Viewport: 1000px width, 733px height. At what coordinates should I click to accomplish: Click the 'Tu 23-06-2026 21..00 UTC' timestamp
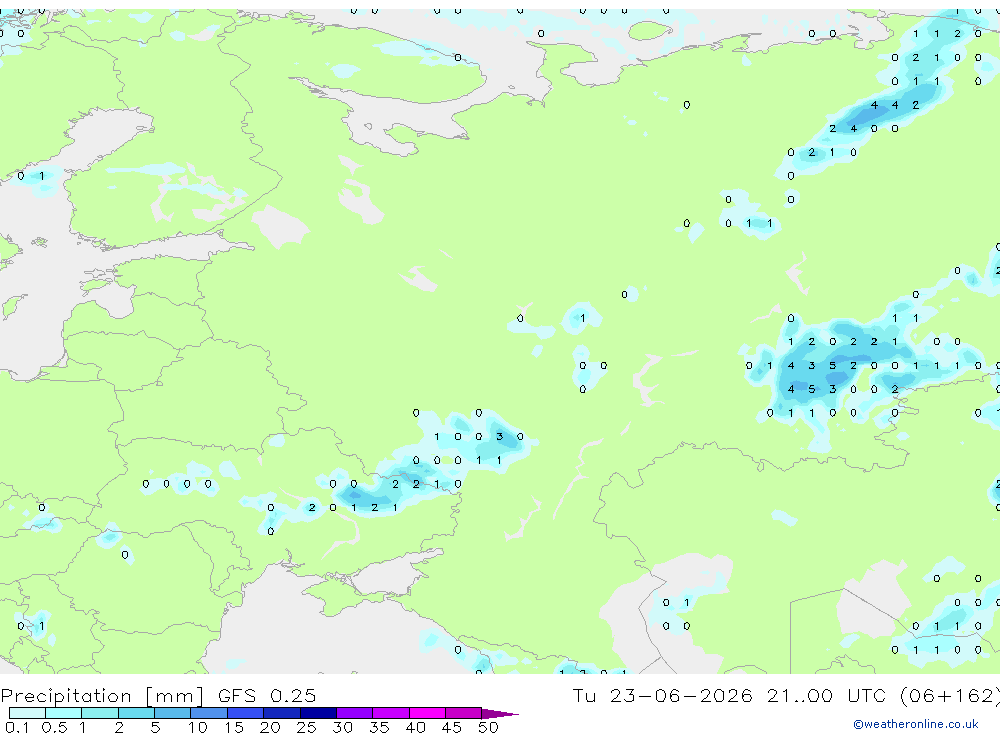tap(732, 695)
